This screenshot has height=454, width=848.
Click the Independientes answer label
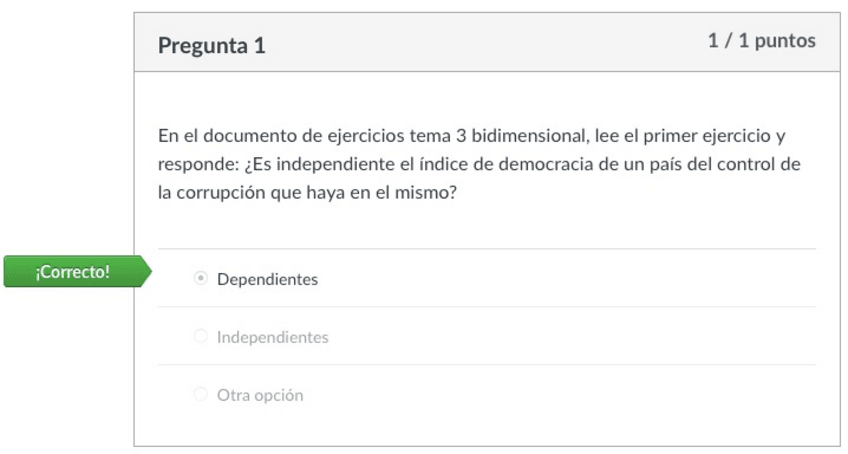tap(272, 338)
